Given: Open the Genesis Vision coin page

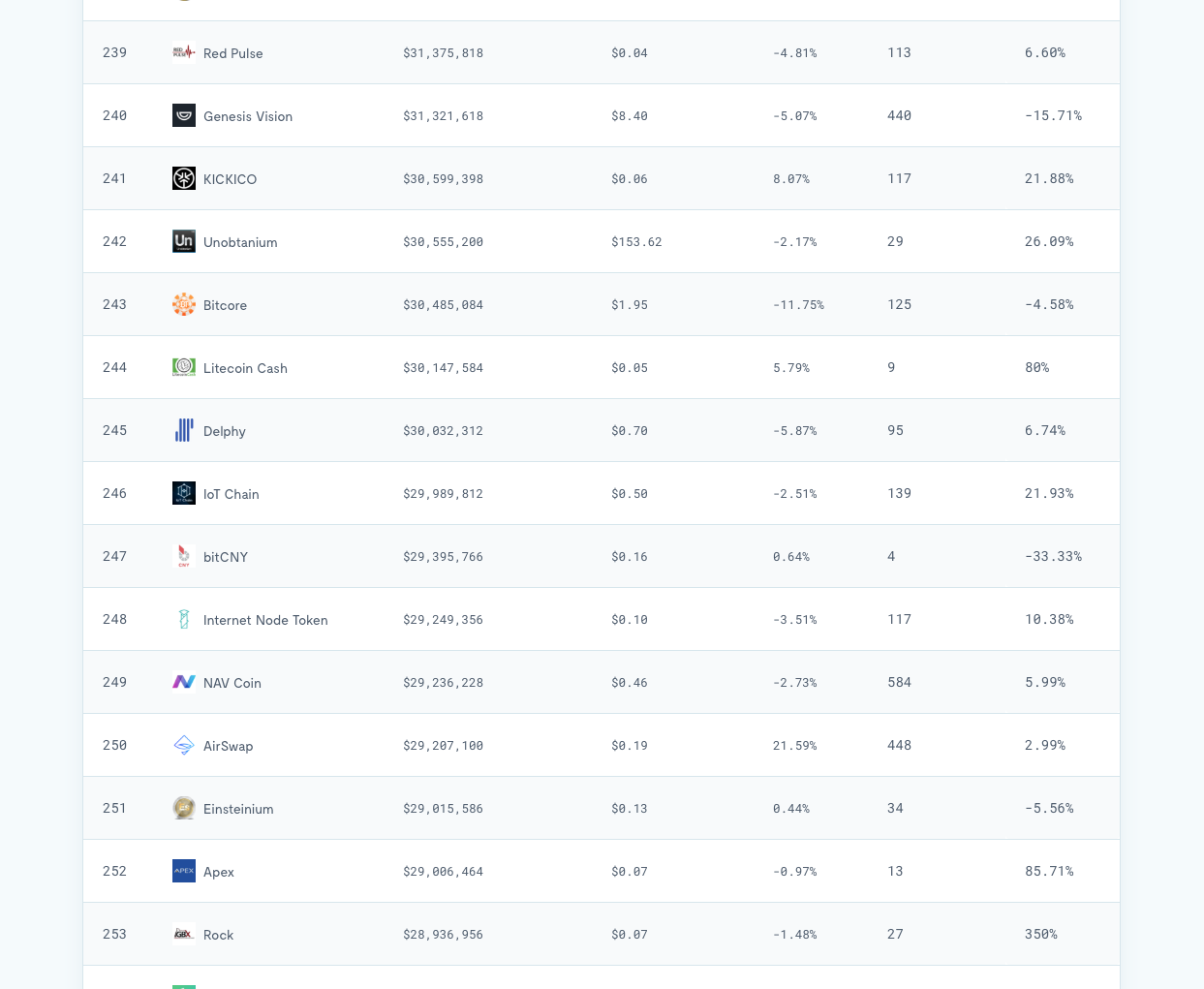Looking at the screenshot, I should point(248,115).
